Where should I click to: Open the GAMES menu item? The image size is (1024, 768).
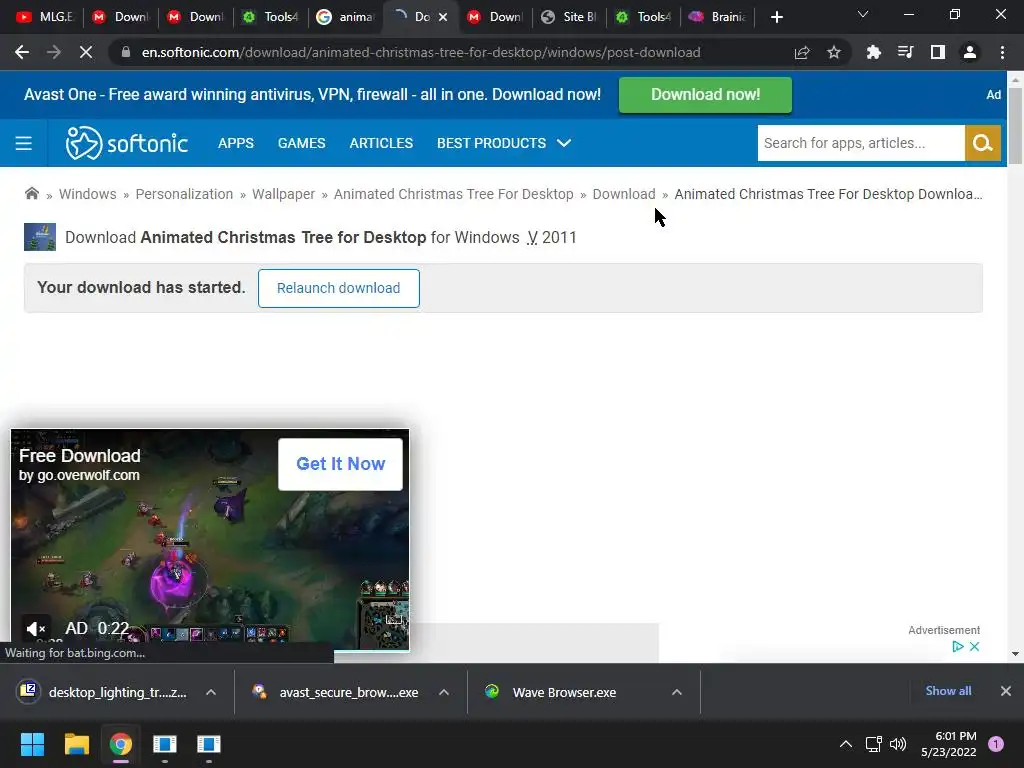pyautogui.click(x=302, y=143)
